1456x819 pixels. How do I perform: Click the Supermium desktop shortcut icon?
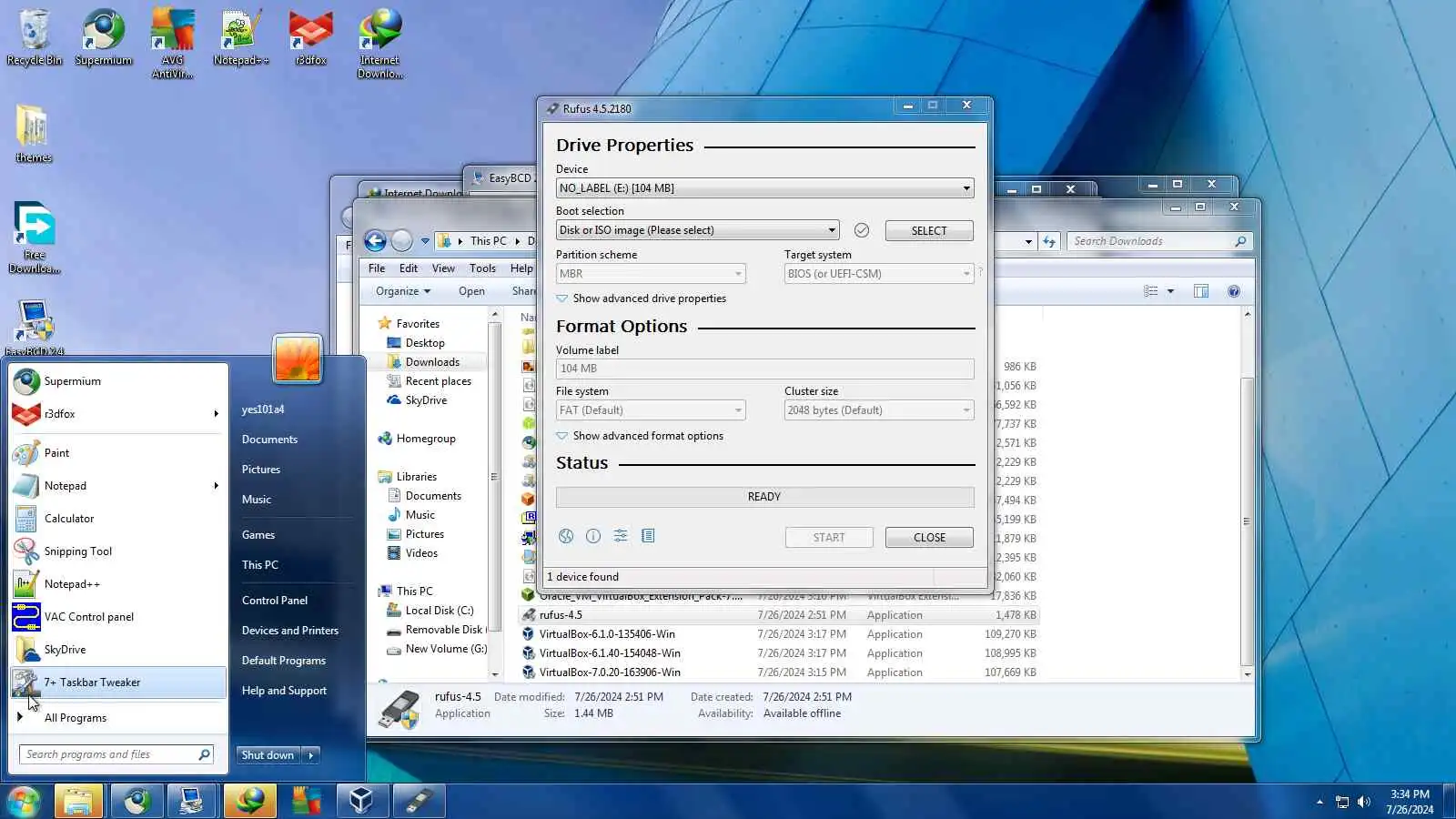click(x=104, y=38)
